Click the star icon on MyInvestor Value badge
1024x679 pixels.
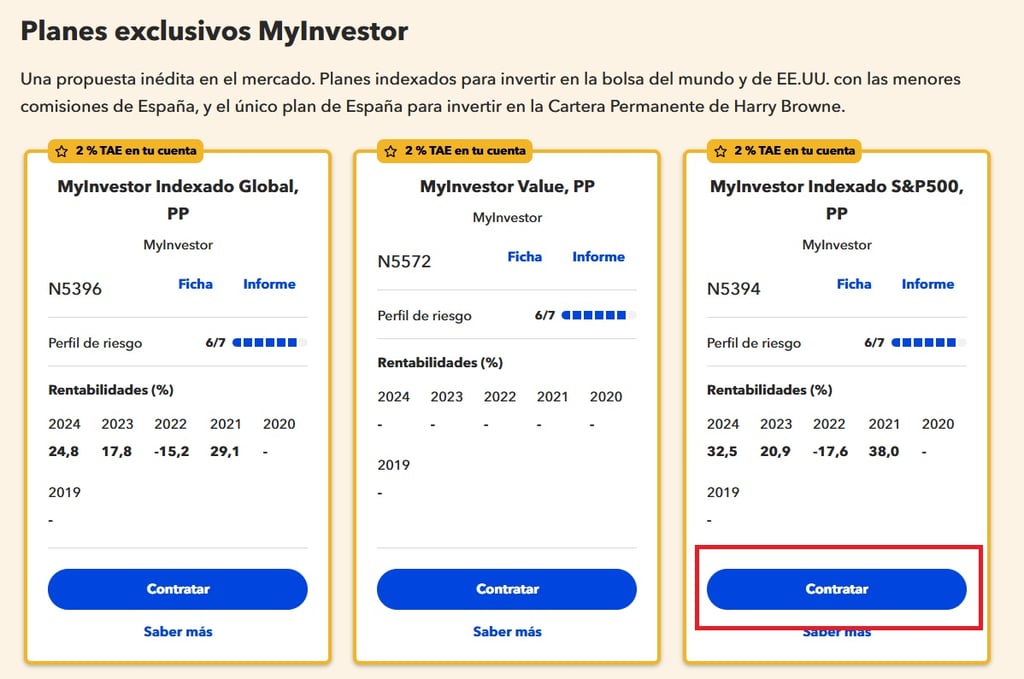point(391,151)
